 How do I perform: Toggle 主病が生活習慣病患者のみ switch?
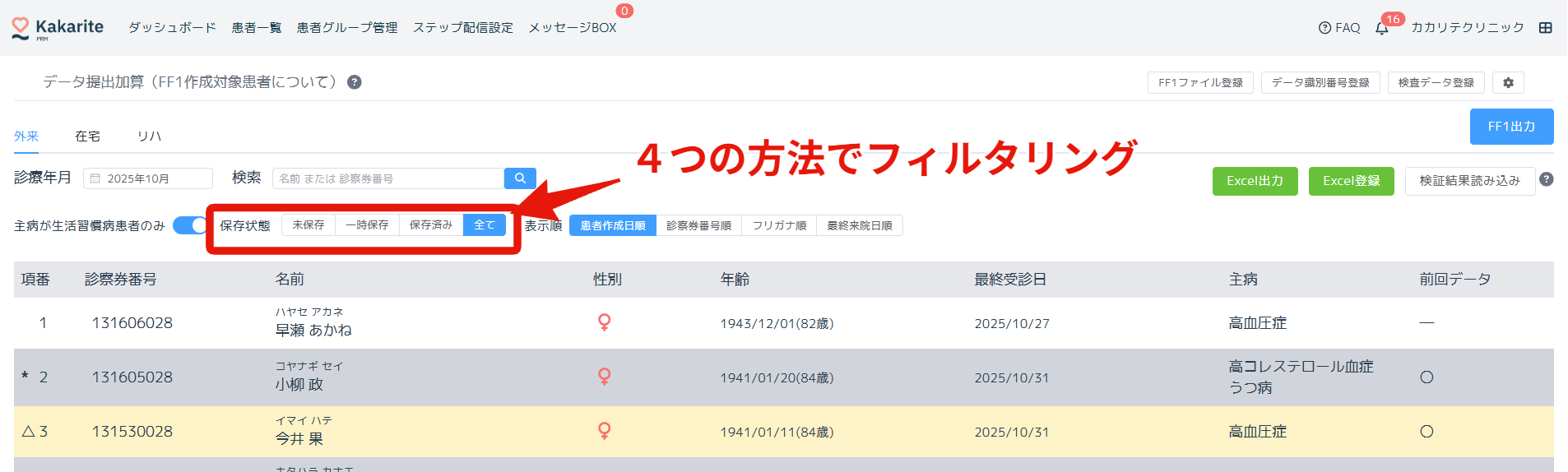(x=191, y=225)
